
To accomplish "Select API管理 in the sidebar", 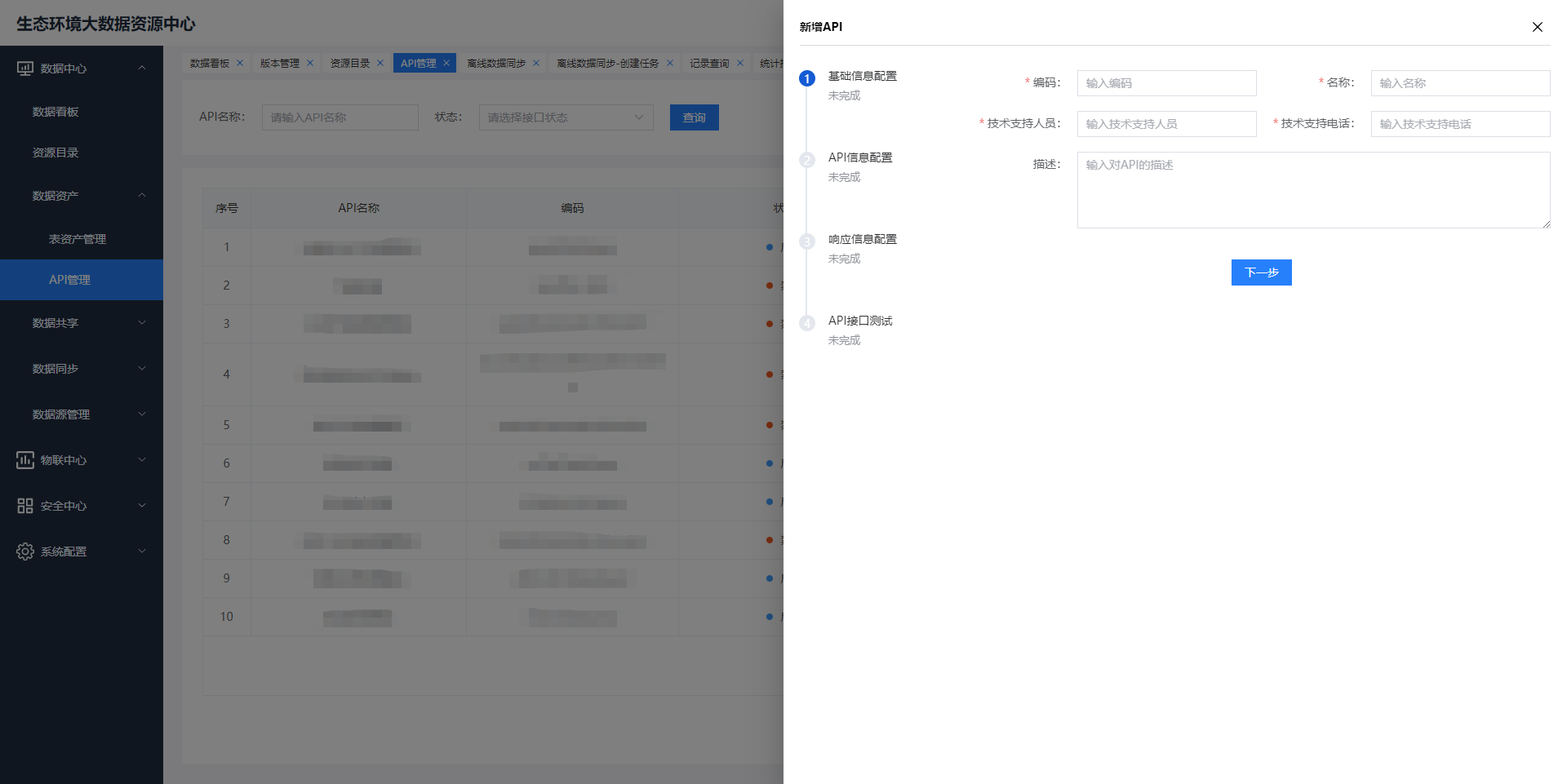I will tap(82, 280).
